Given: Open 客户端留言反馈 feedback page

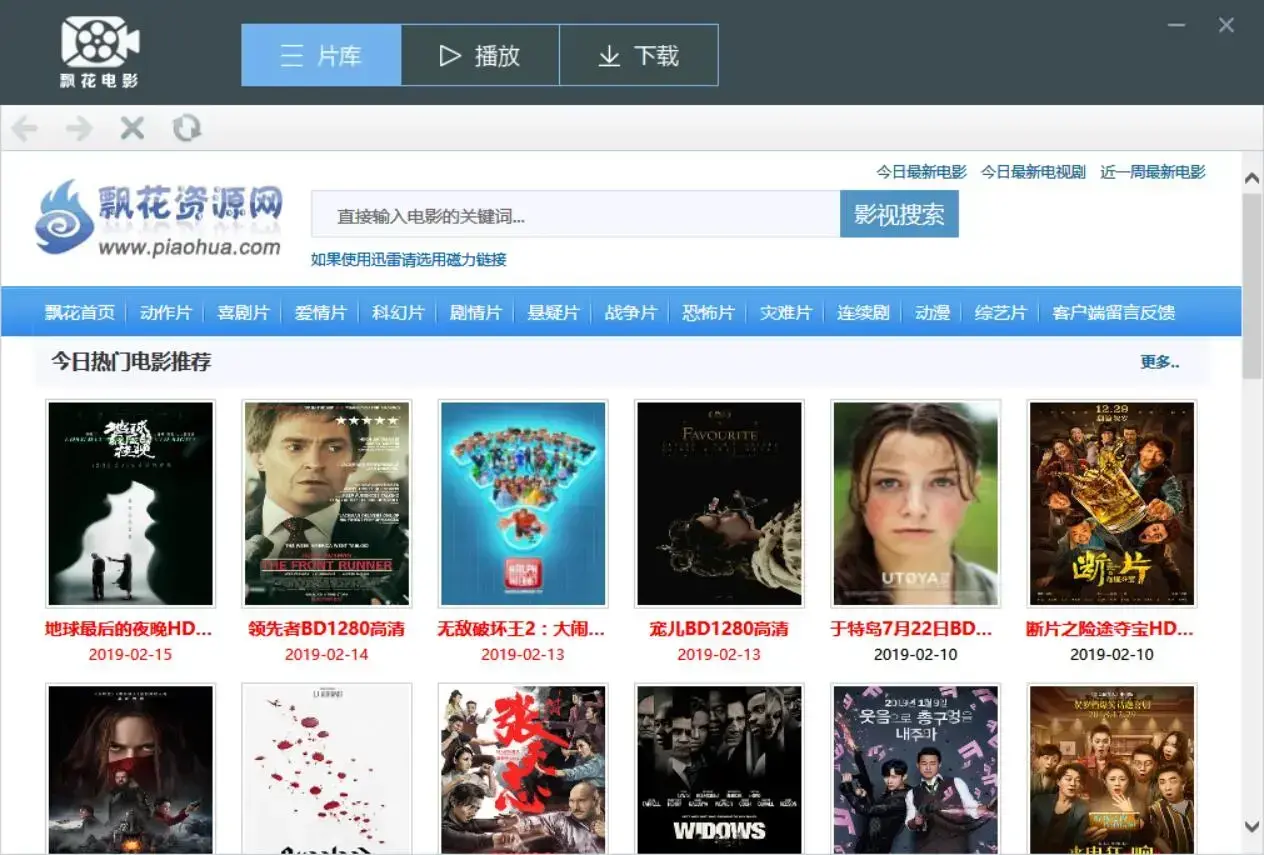Looking at the screenshot, I should [x=1113, y=313].
